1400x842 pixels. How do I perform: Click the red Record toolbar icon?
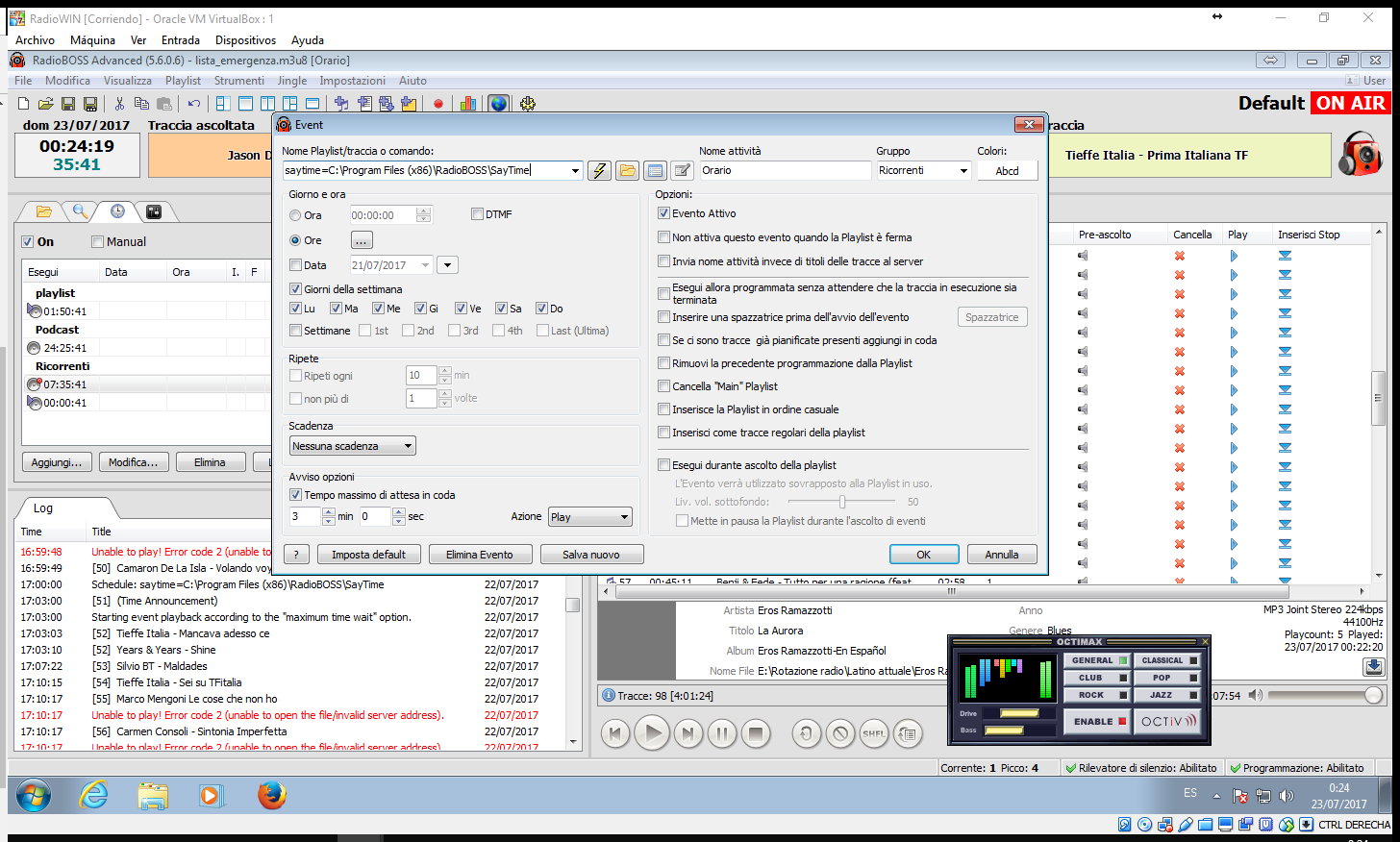pos(438,104)
